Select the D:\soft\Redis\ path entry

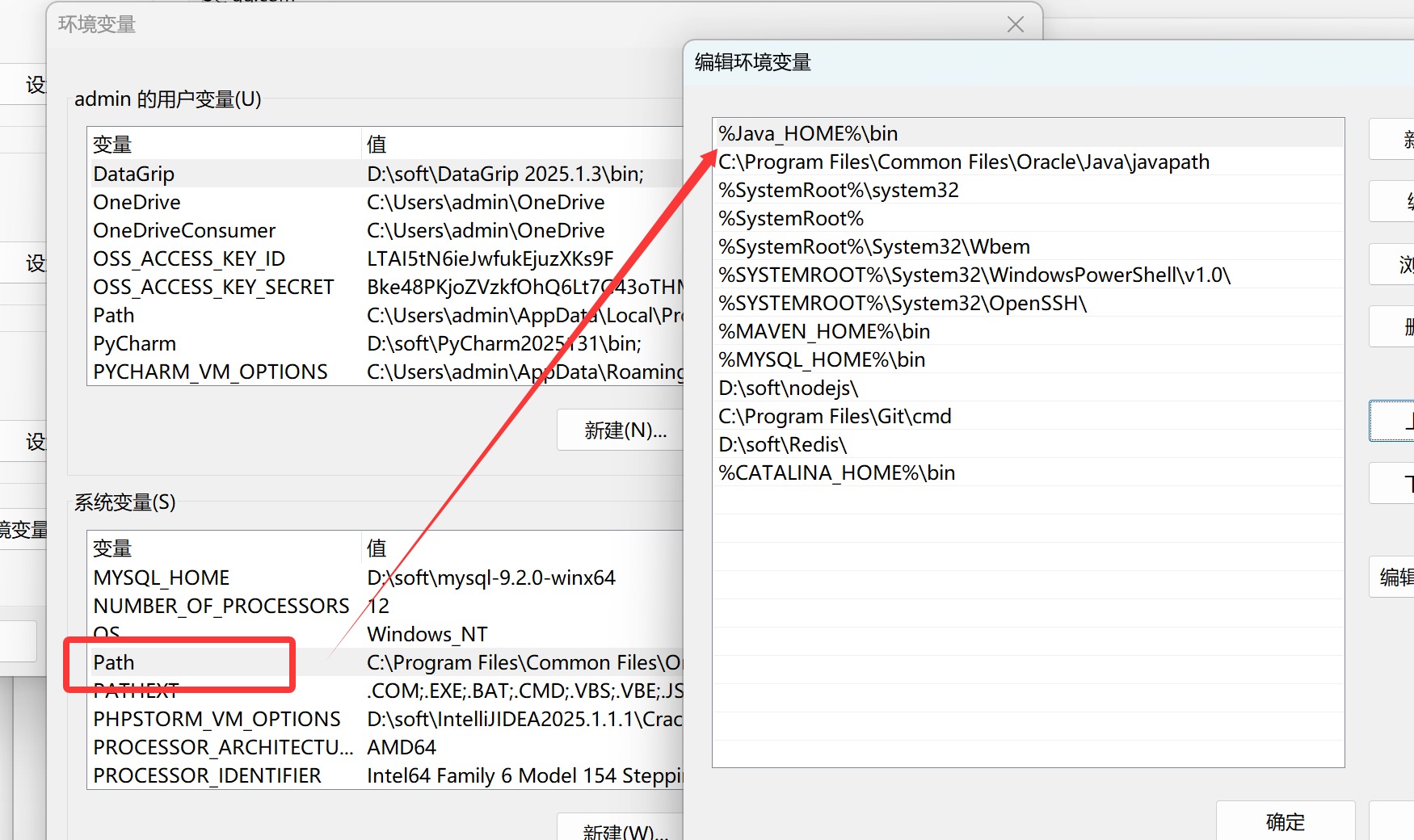click(782, 445)
